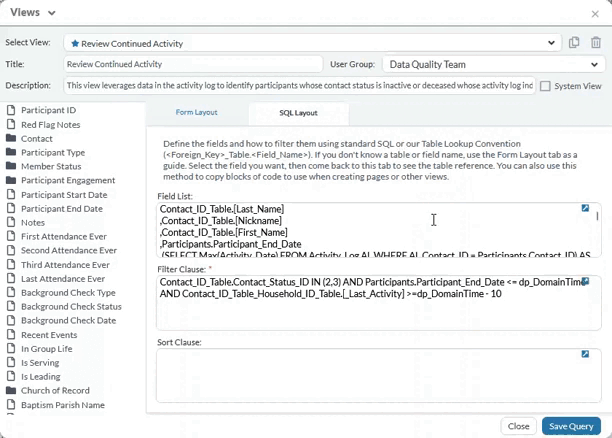612x438 pixels.
Task: Toggle the System View checkbox
Action: pos(545,86)
